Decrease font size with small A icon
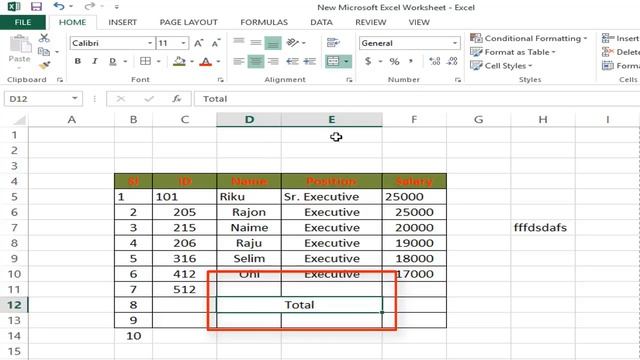Viewport: 640px width, 360px height. pyautogui.click(x=216, y=43)
